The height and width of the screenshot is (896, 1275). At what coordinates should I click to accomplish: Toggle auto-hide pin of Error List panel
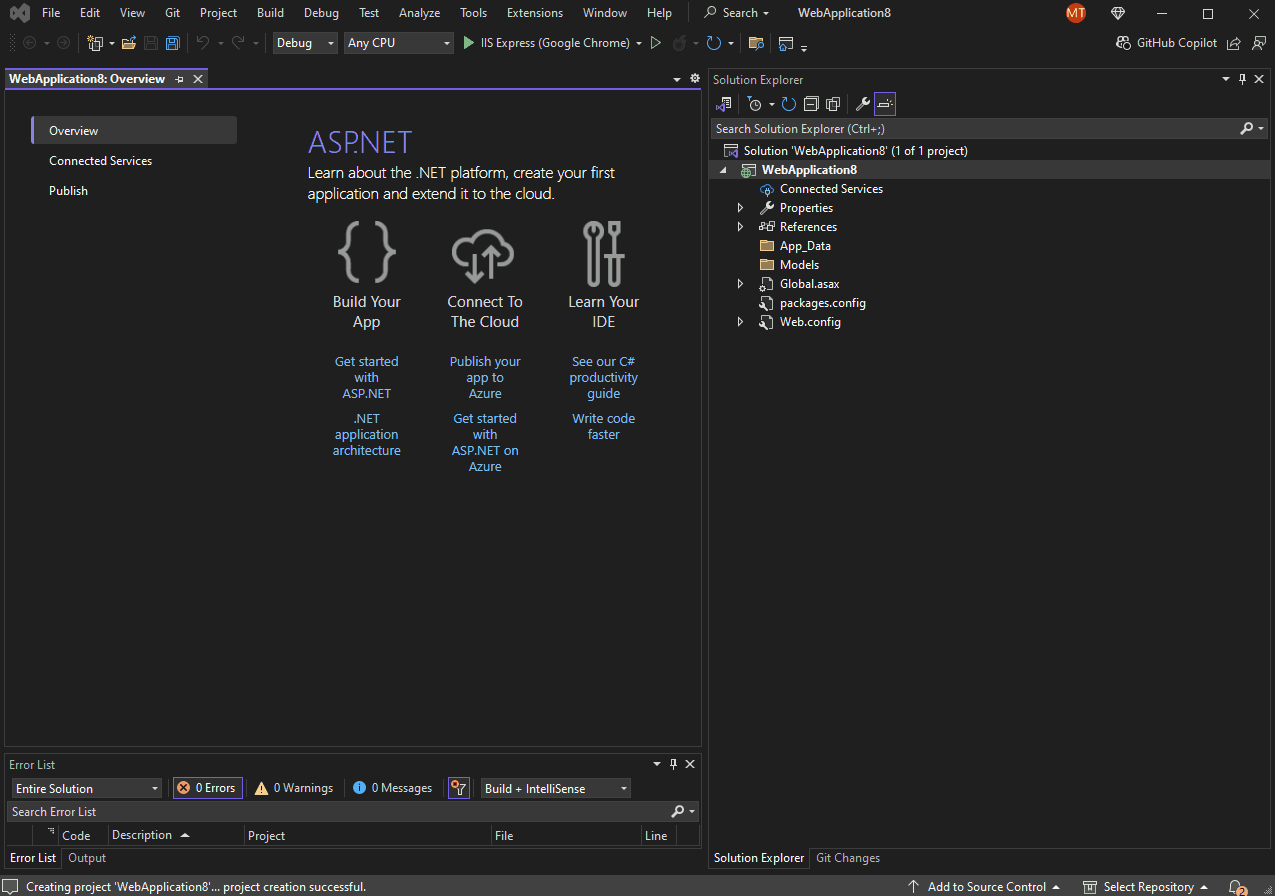(674, 764)
